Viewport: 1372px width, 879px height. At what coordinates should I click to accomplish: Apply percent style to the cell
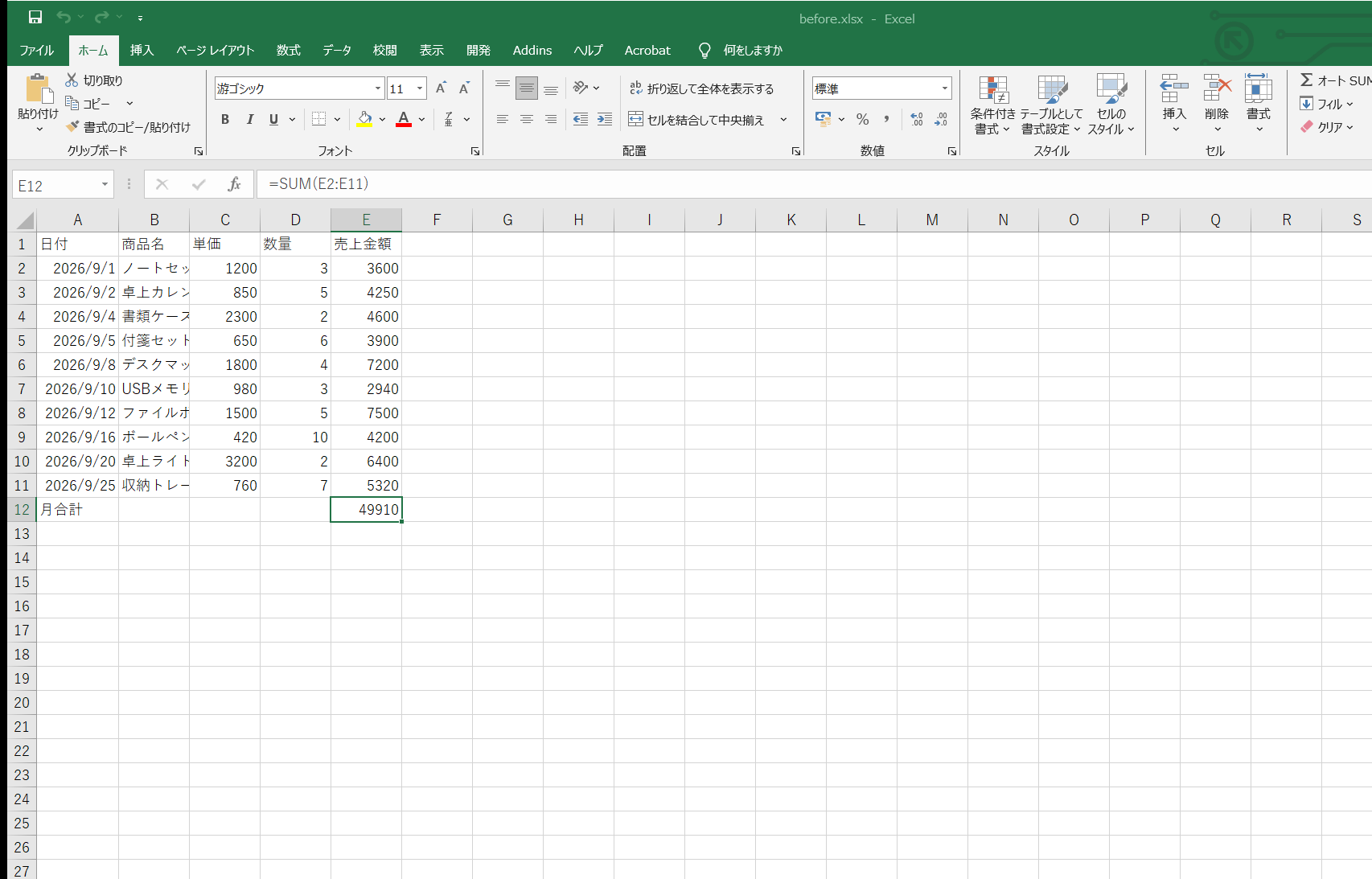[x=863, y=119]
